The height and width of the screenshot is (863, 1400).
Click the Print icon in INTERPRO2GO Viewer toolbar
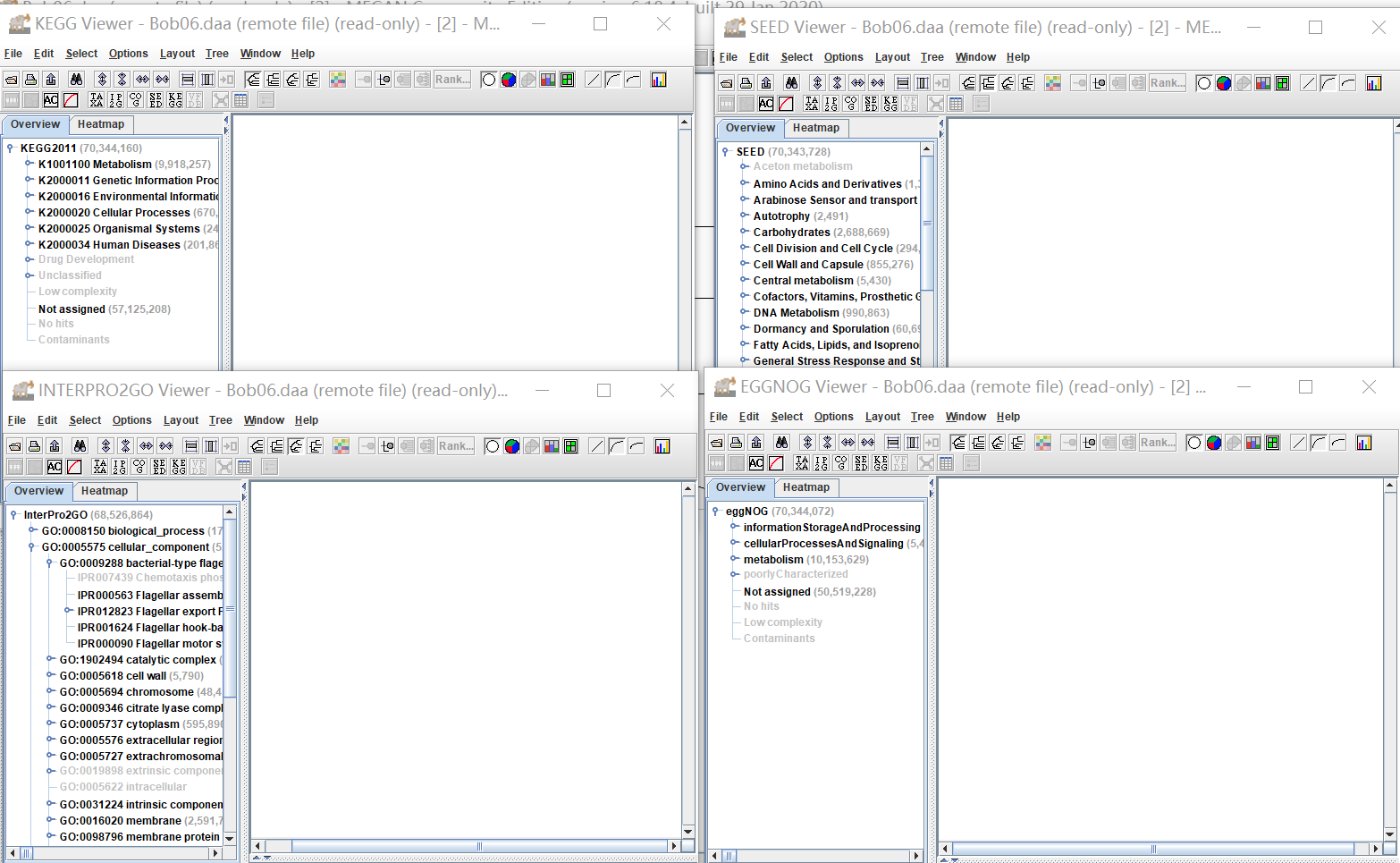click(x=35, y=446)
